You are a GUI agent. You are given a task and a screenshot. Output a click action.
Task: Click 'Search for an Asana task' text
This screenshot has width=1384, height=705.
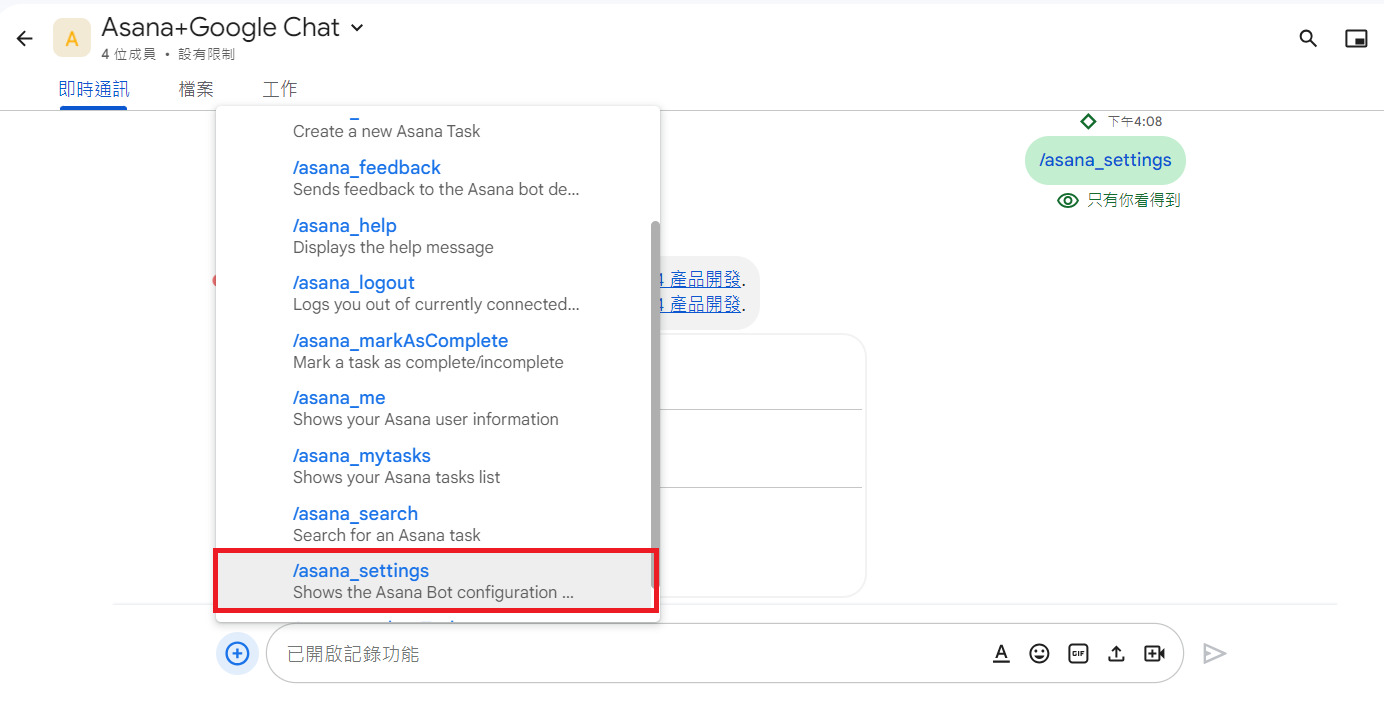tap(386, 535)
